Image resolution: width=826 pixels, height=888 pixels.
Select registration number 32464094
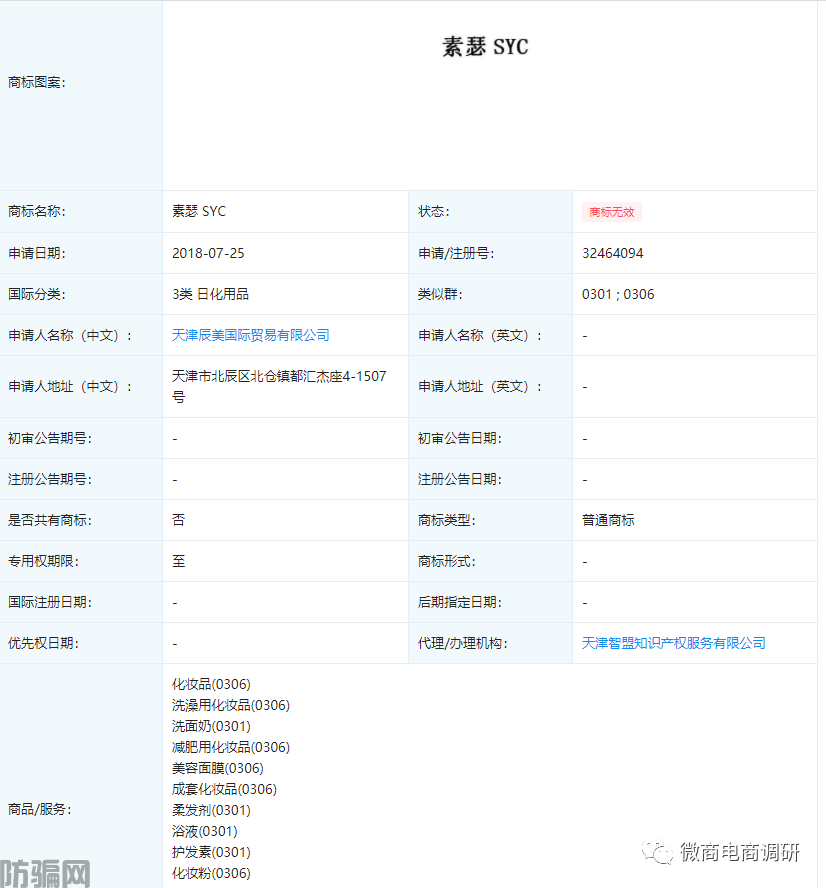point(613,253)
